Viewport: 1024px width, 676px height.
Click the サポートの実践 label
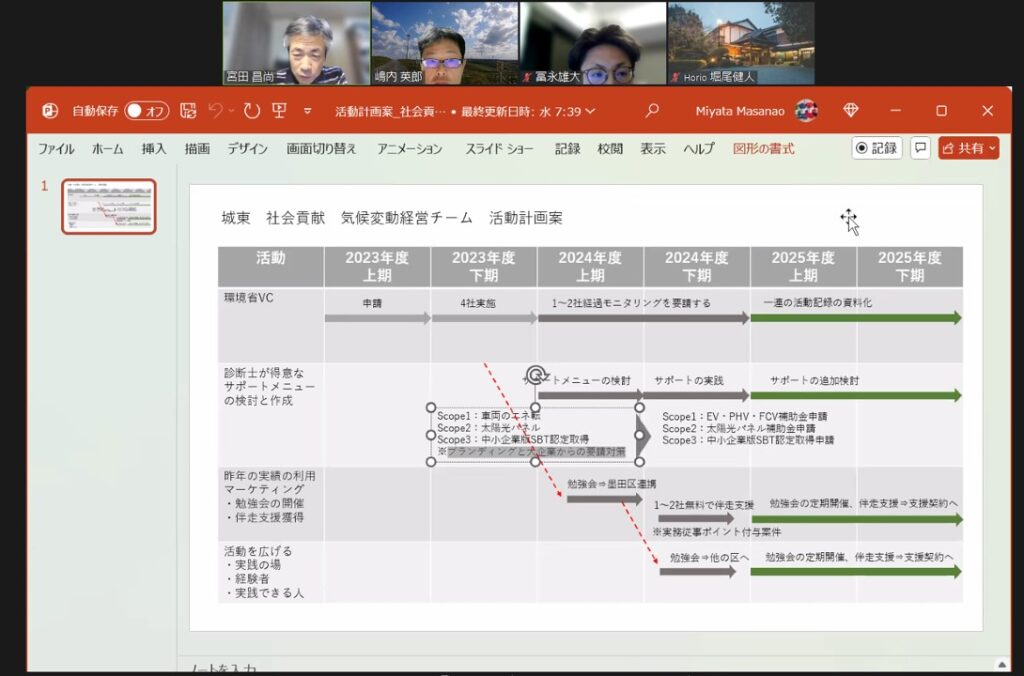point(689,380)
